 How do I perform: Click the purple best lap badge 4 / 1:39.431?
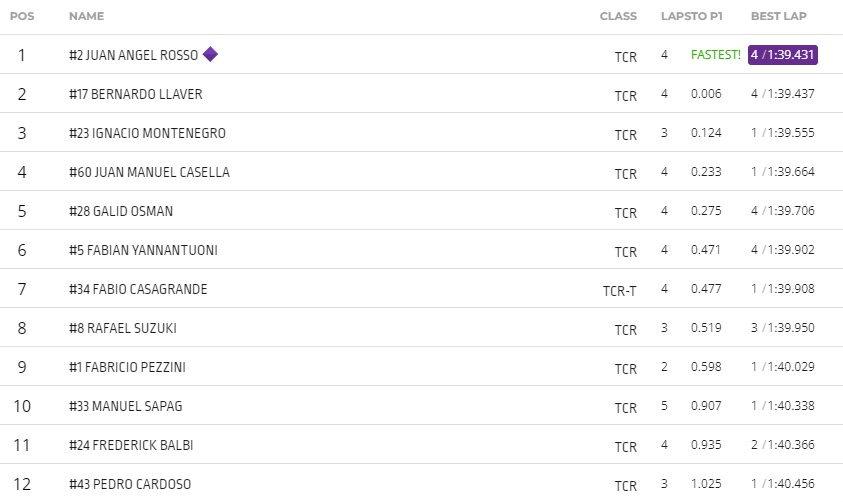(783, 55)
